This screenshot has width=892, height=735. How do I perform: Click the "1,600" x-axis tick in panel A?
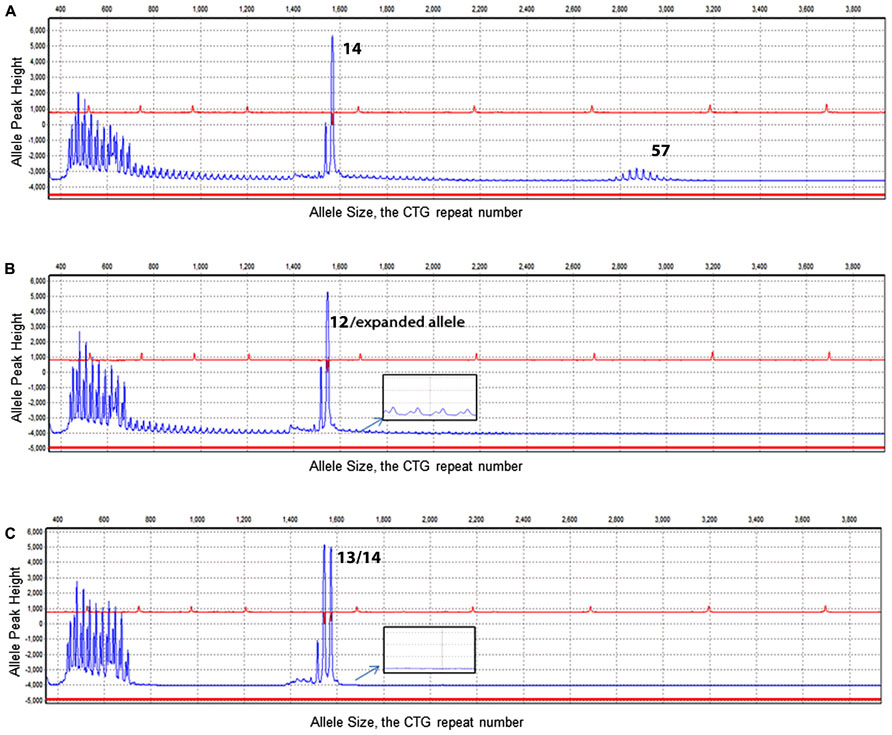click(x=340, y=9)
